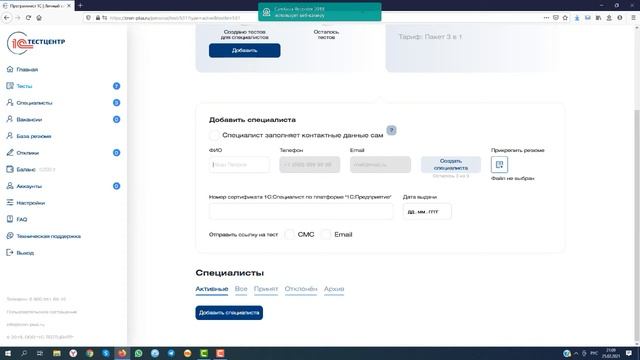Toggle "Специалист заполняет контактные данные сам" checkbox
This screenshot has height=360, width=640.
[x=214, y=135]
